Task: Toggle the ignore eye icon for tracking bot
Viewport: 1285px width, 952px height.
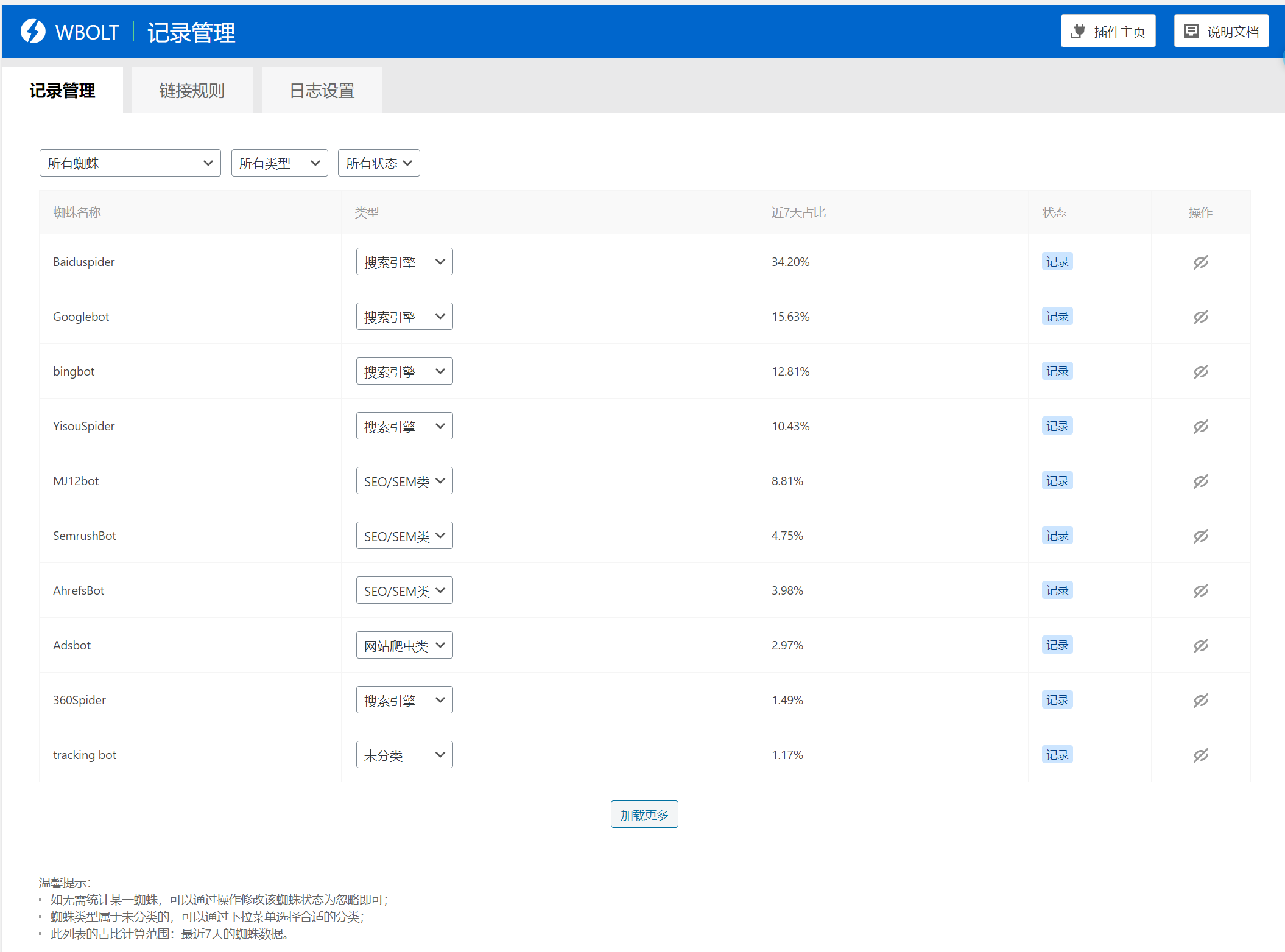Action: point(1200,755)
